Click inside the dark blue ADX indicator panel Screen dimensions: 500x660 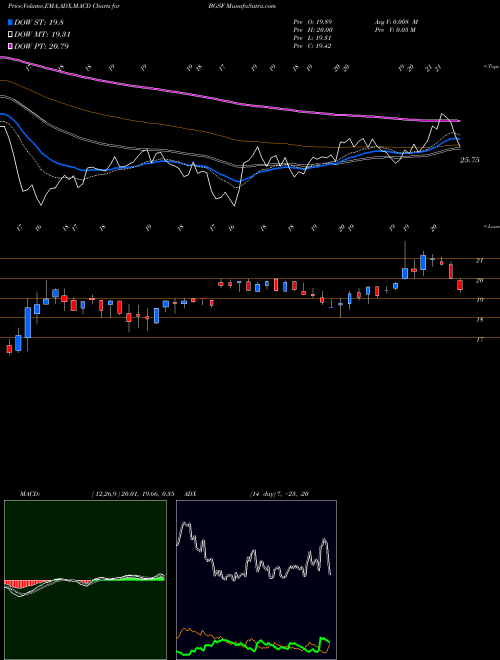[x=256, y=580]
